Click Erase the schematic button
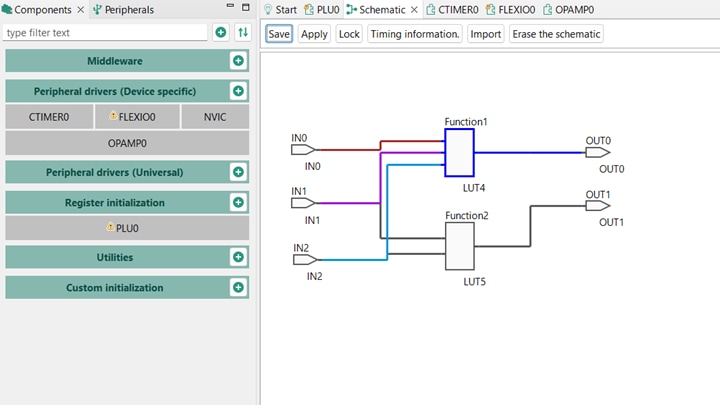This screenshot has width=720, height=405. 556,34
